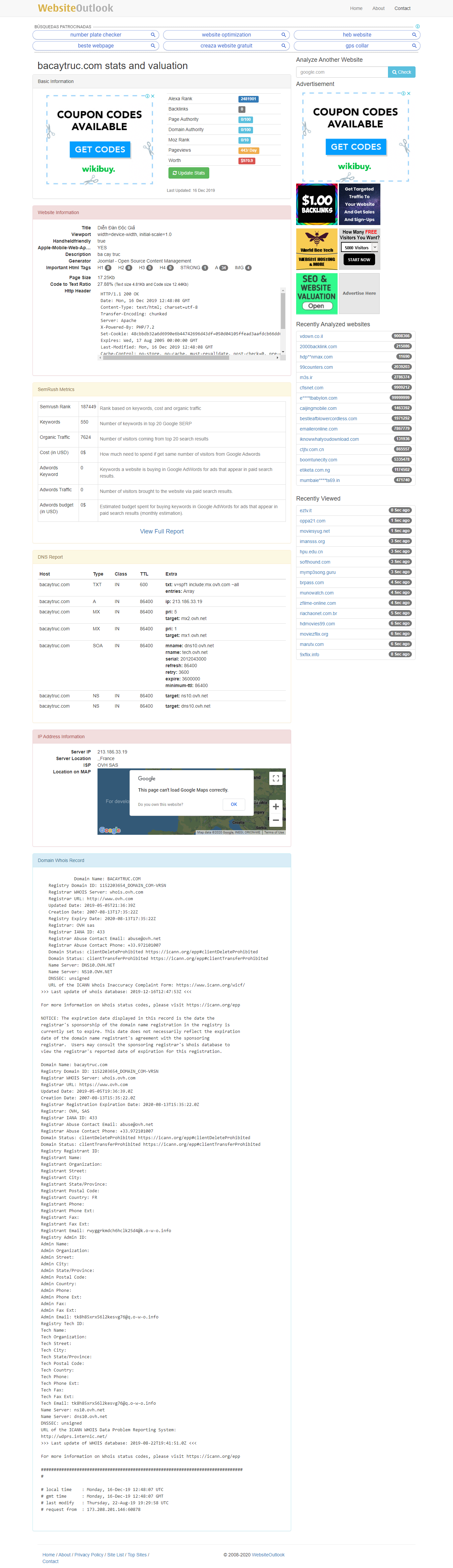This screenshot has width=453, height=1568.
Task: Open softhound.com link
Action: coord(315,562)
